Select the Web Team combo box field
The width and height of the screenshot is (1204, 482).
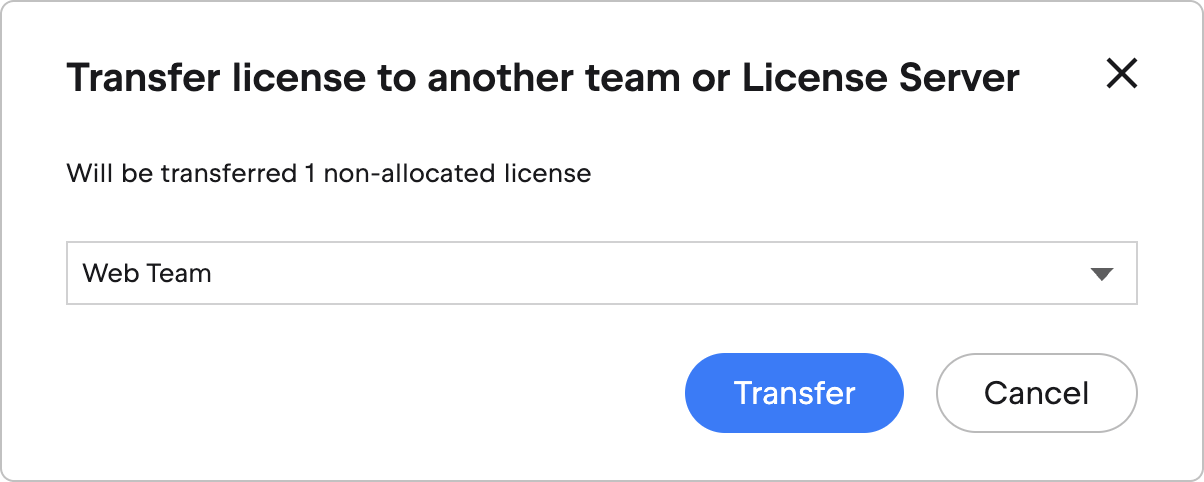tap(601, 273)
